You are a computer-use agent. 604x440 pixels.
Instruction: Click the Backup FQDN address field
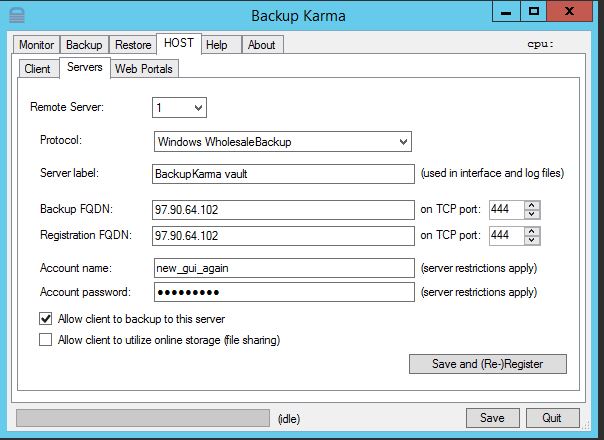(283, 210)
